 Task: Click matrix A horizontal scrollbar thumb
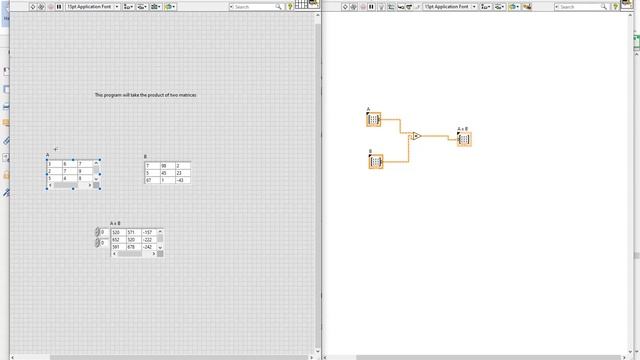tap(66, 185)
